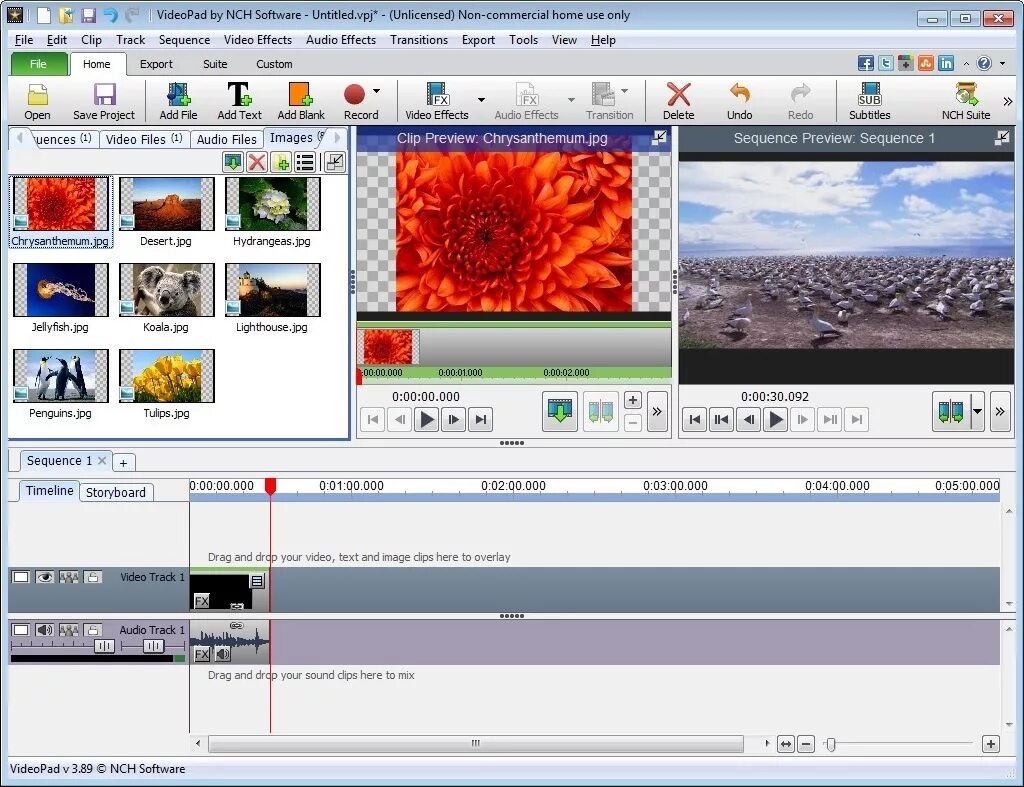
Task: Click the Save Project icon
Action: tap(104, 101)
